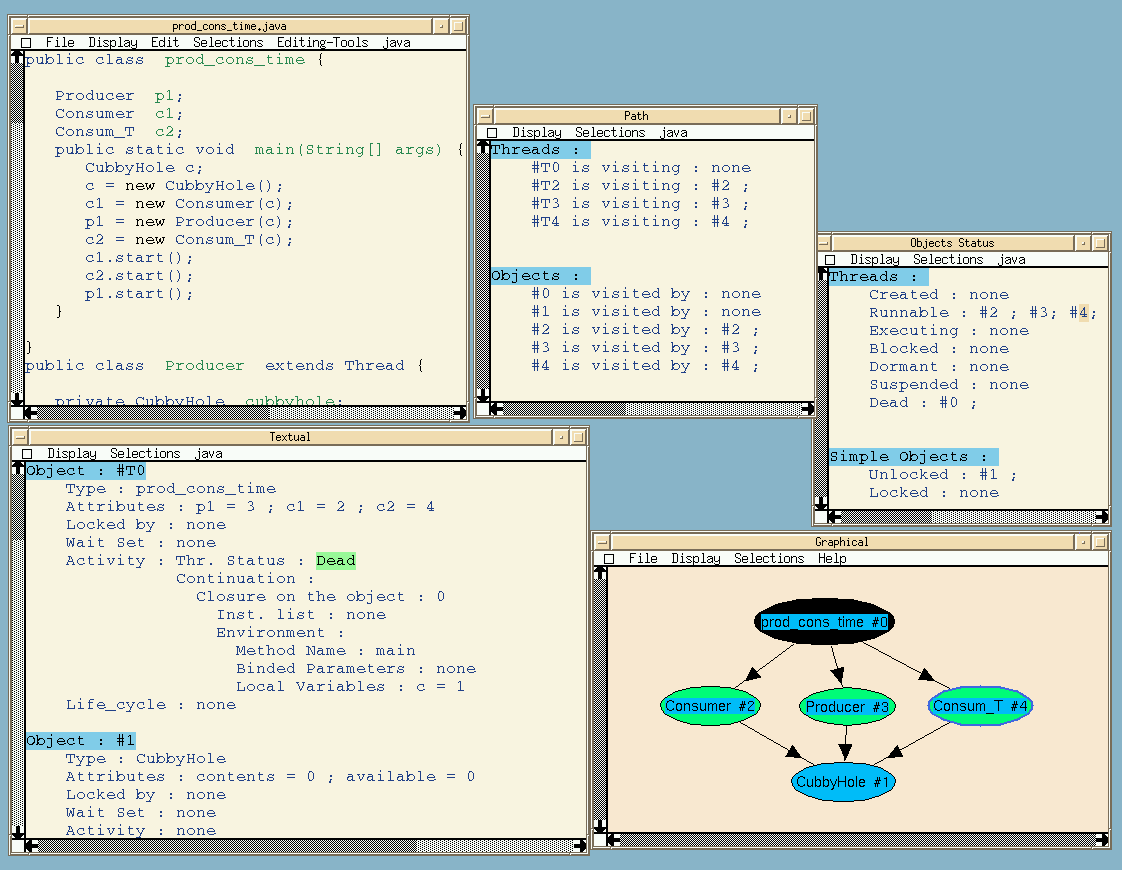Screen dimensions: 1122x870
Task: Click the Objects header in Path window
Action: click(x=540, y=275)
